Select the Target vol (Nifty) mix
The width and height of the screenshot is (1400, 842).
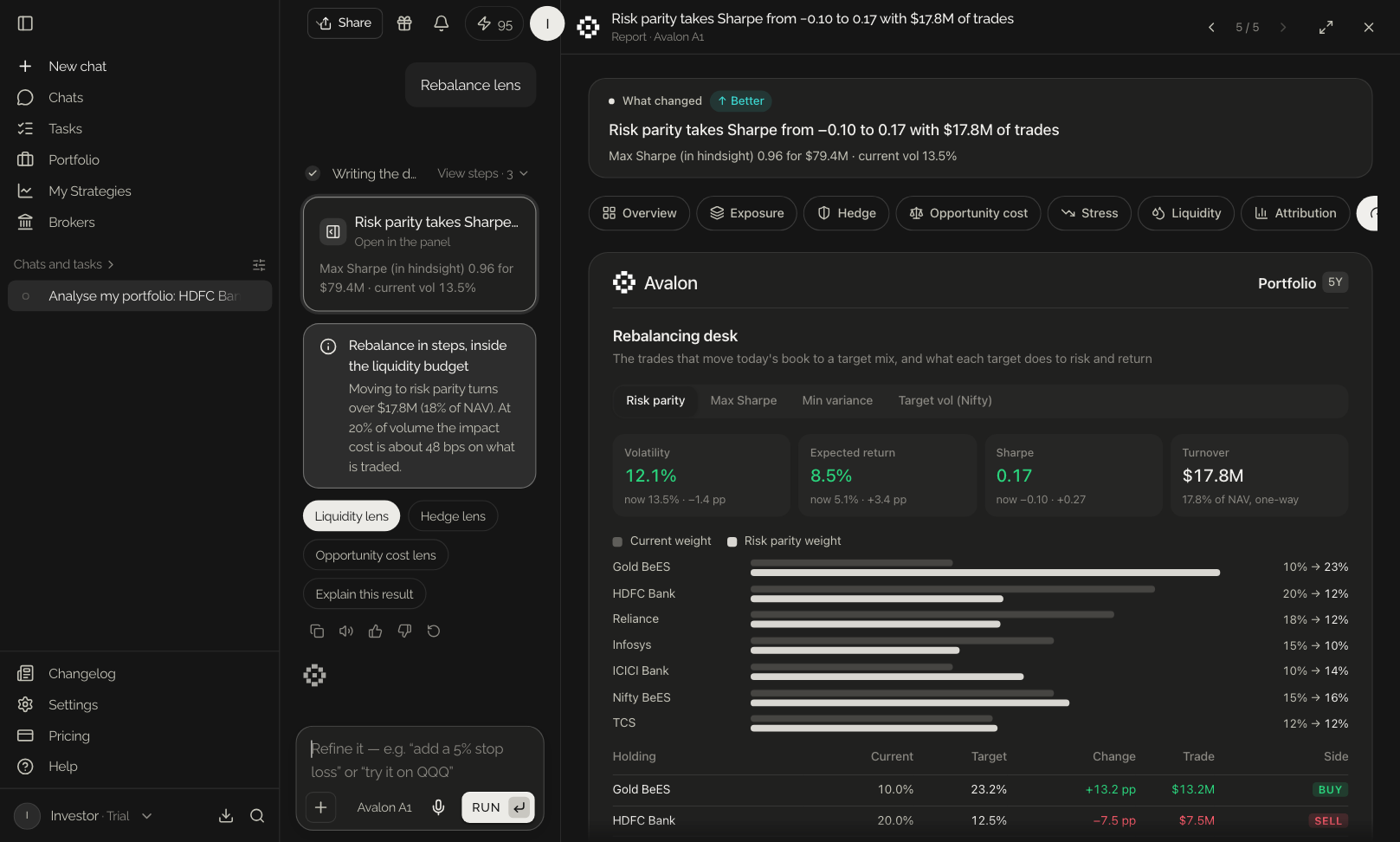click(945, 401)
